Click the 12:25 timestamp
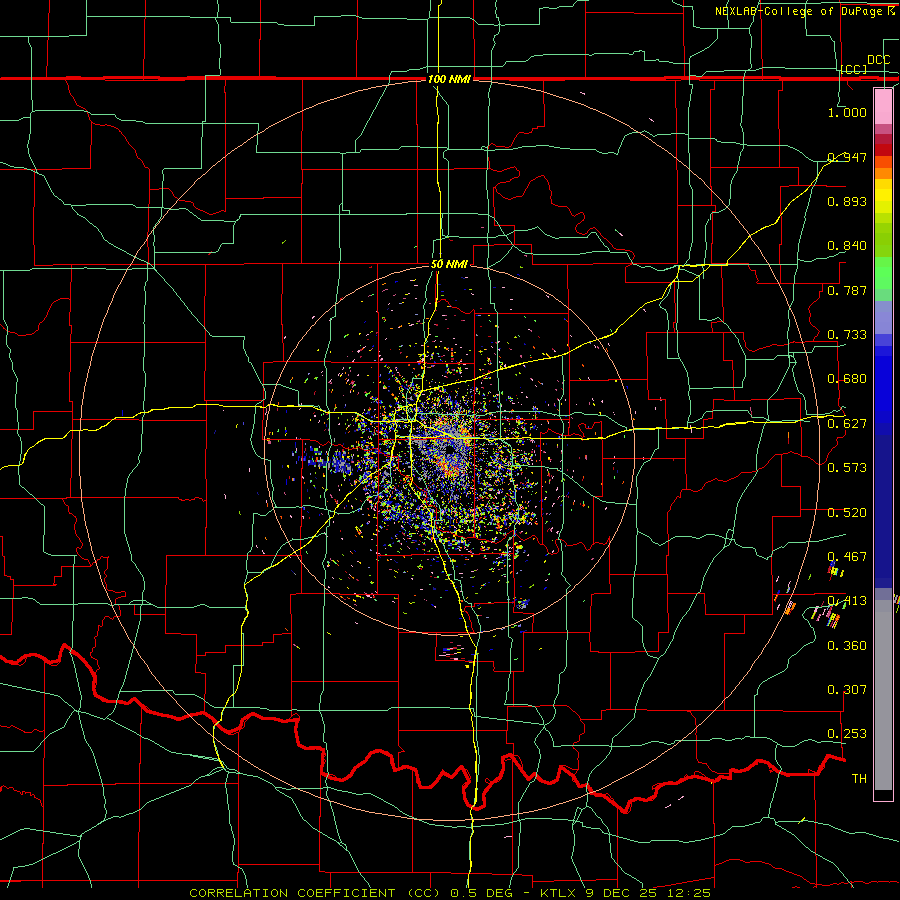Screen dimensions: 900x900 tap(689, 893)
